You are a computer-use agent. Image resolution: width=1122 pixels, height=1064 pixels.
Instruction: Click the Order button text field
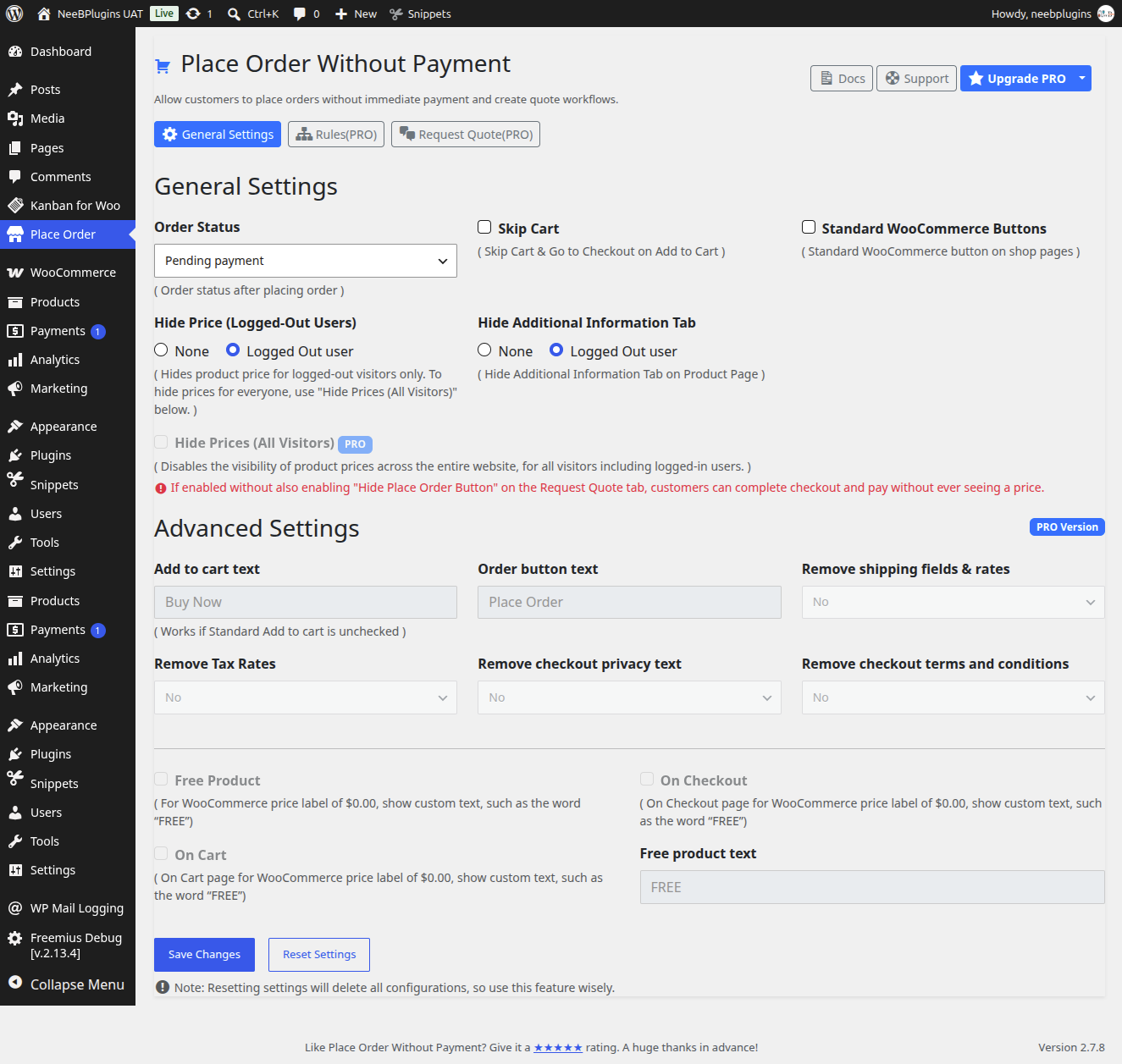tap(629, 602)
